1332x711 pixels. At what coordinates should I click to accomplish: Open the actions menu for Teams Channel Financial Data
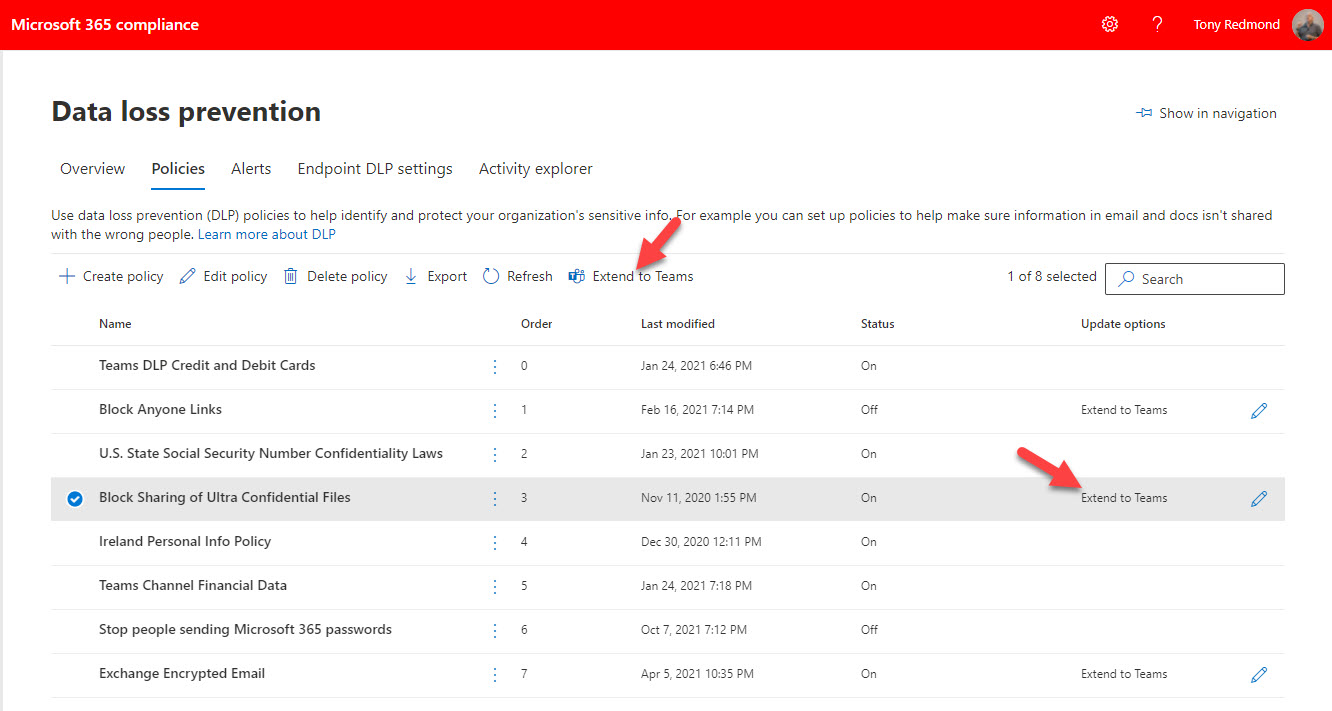(x=494, y=586)
